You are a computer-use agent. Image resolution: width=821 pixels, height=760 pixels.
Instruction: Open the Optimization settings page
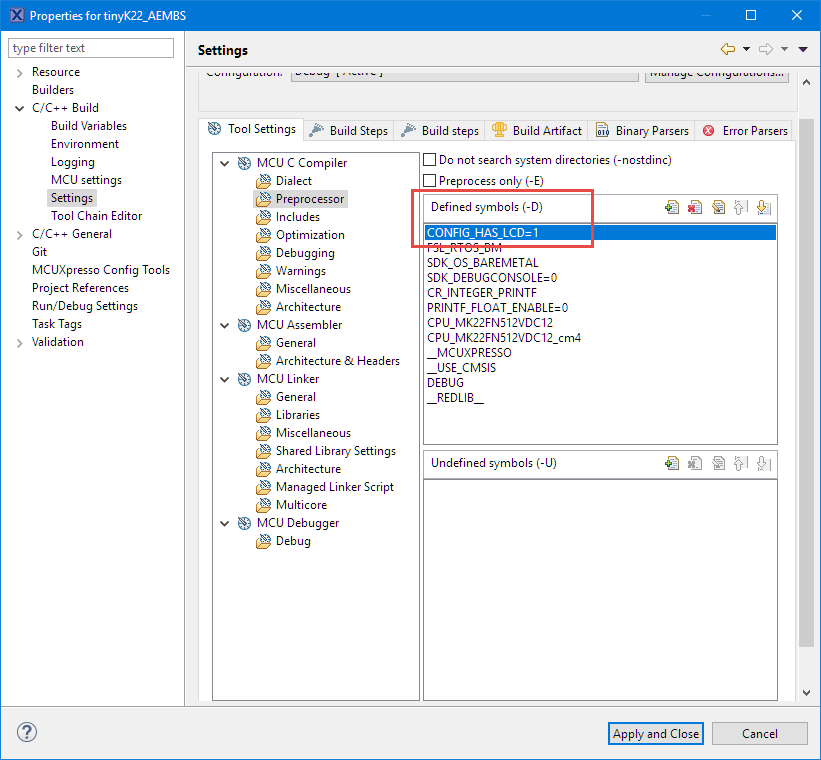[x=310, y=235]
